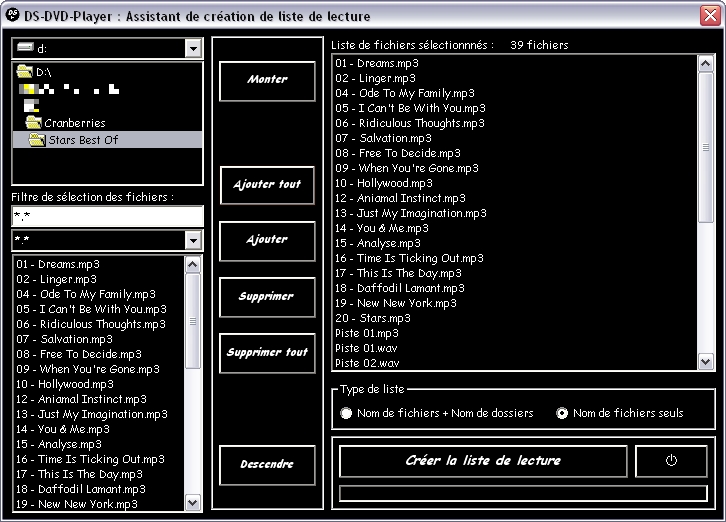Select Nom de fichiers + Nom de dossiers option
This screenshot has width=726, height=522.
point(347,413)
